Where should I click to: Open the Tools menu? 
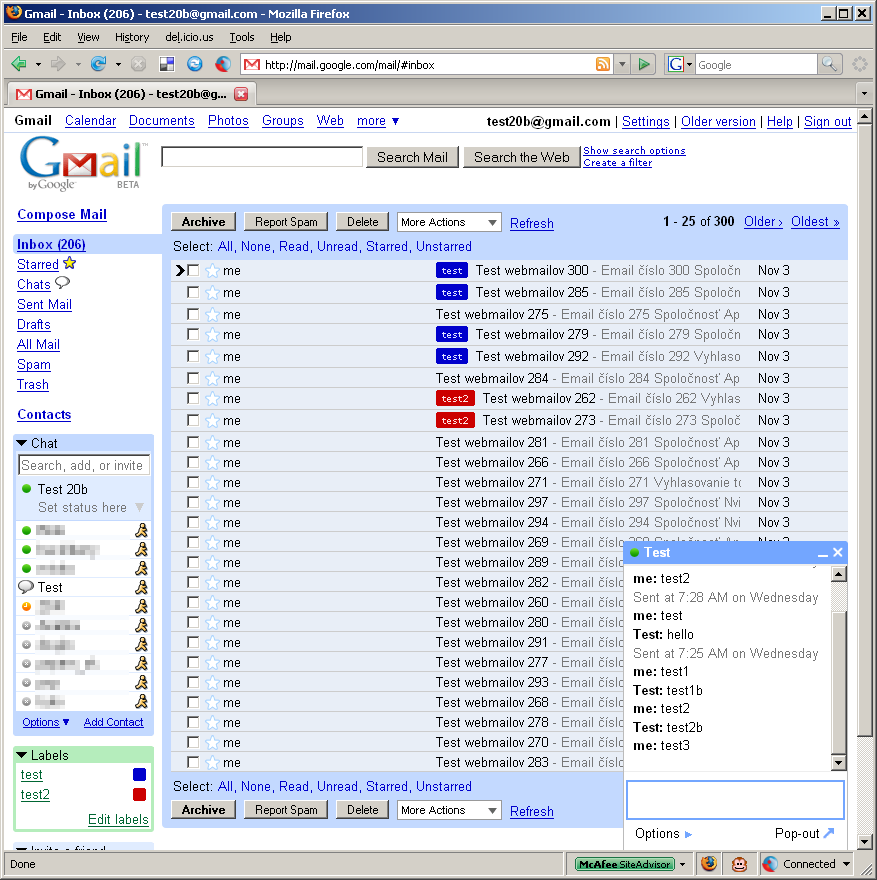pos(242,37)
